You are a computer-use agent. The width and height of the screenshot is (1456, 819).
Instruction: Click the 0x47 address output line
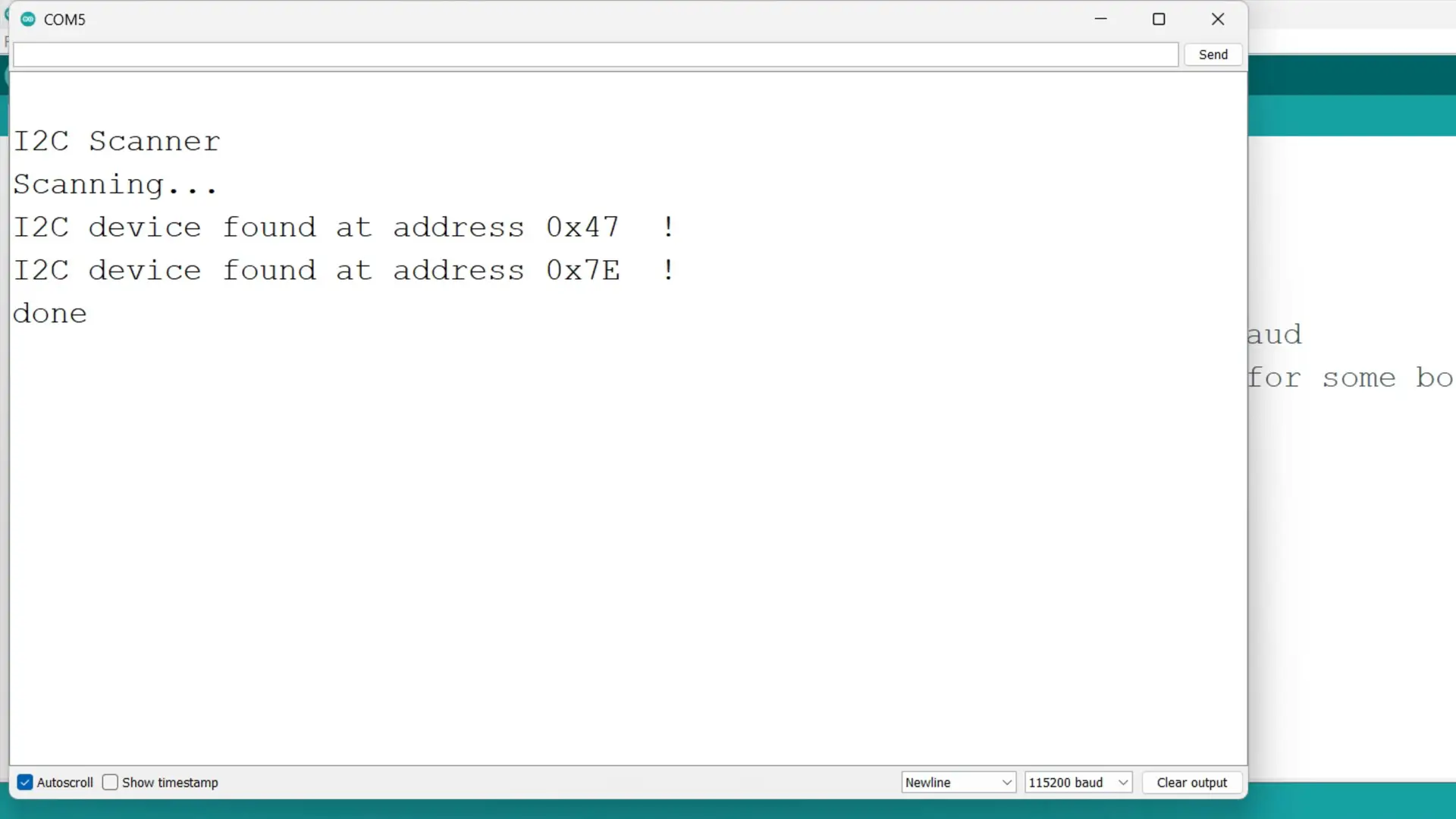(x=344, y=227)
